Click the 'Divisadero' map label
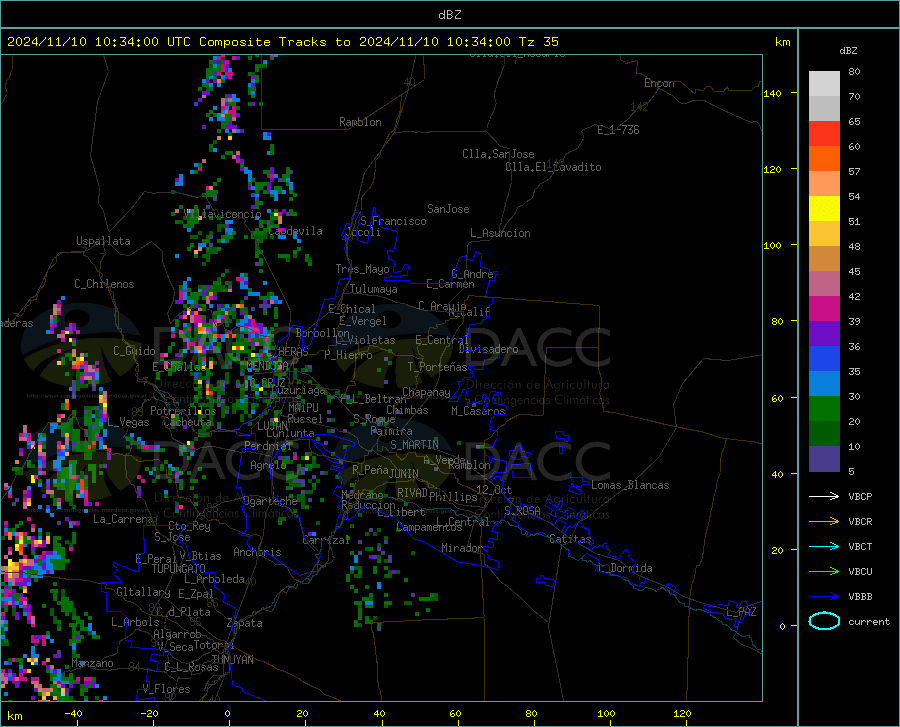The height and width of the screenshot is (727, 900). tap(488, 349)
